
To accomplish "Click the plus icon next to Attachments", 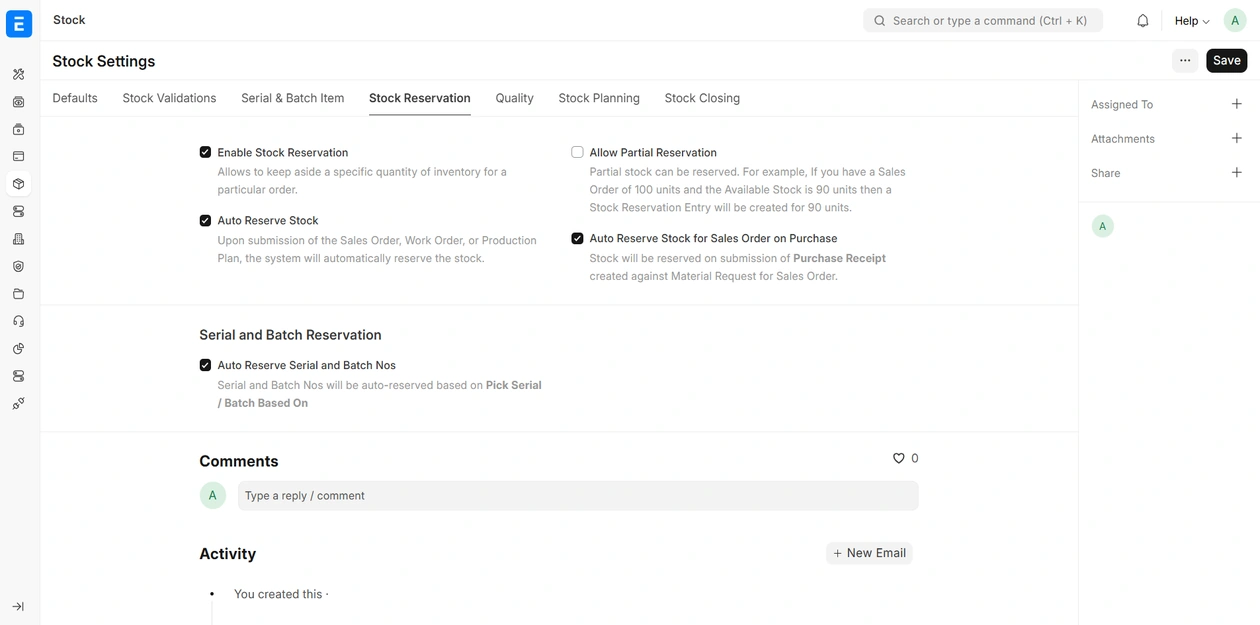I will [1236, 138].
